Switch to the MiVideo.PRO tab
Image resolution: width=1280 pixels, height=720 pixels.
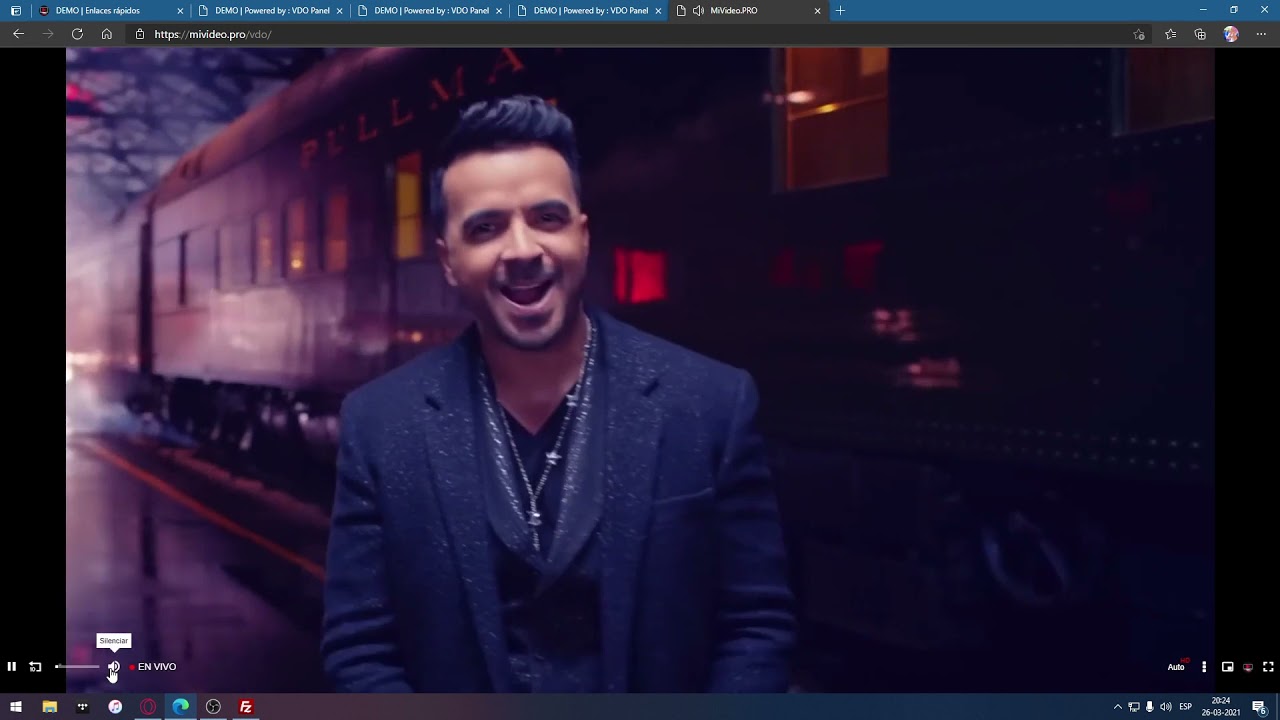coord(747,11)
